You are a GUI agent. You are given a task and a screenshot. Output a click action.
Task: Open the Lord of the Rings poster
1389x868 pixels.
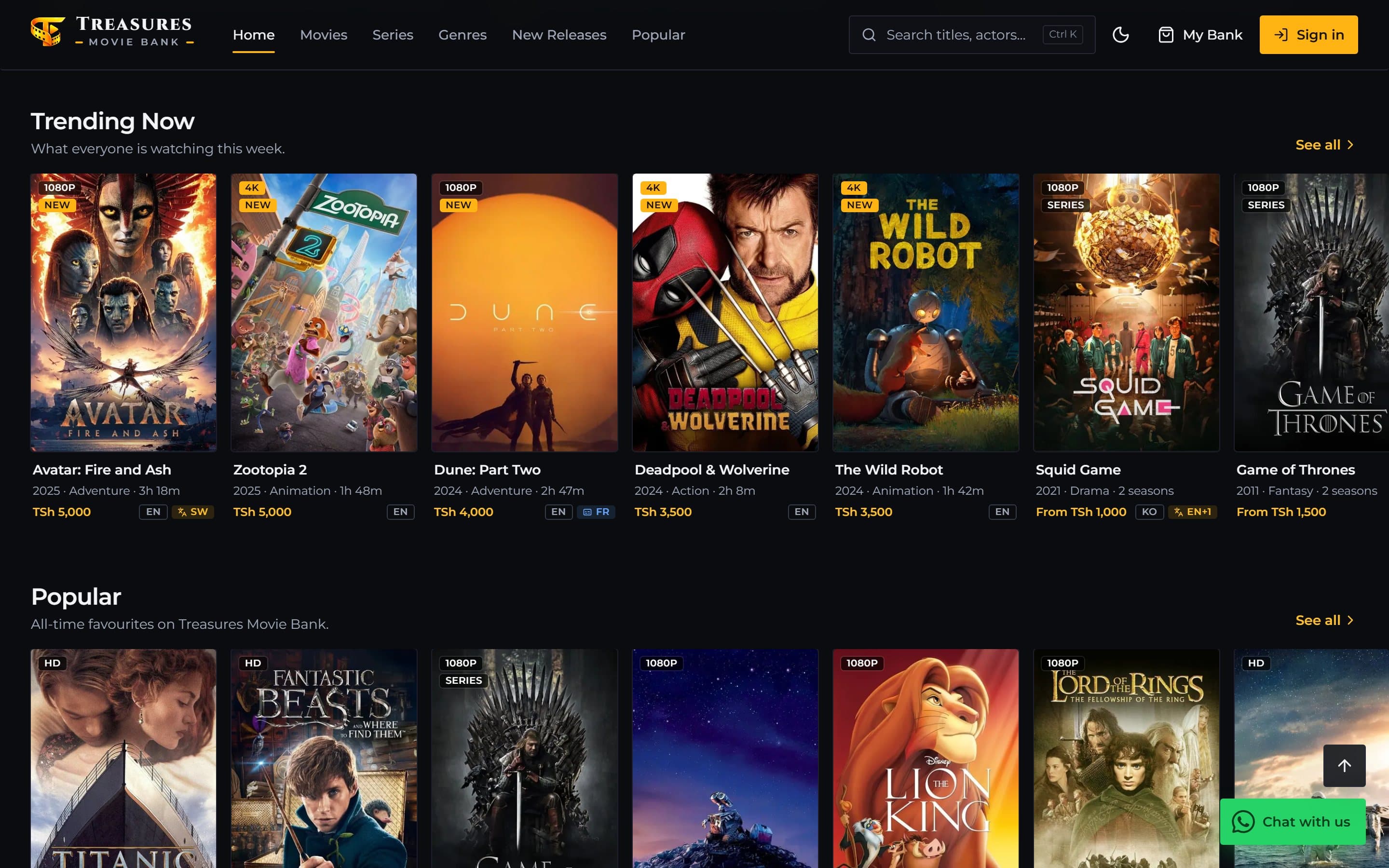click(x=1126, y=759)
